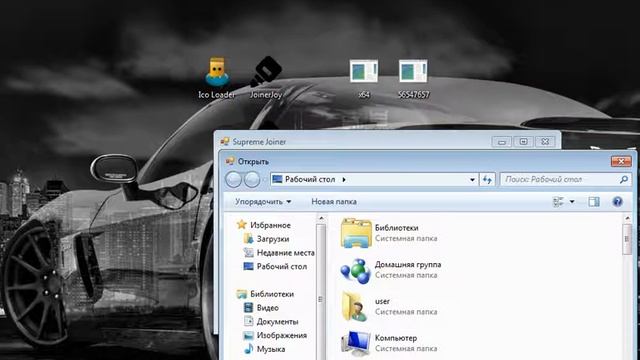640x360 pixels.
Task: Click the Supreme Joiner title bar icon
Action: click(225, 142)
